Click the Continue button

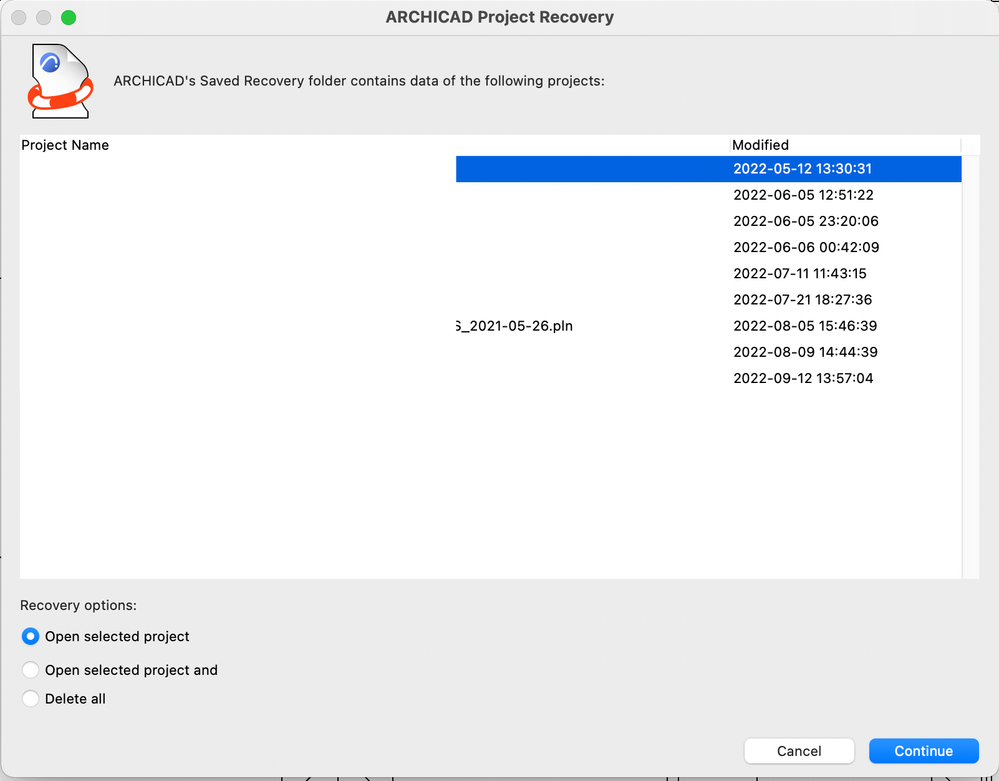[x=923, y=751]
